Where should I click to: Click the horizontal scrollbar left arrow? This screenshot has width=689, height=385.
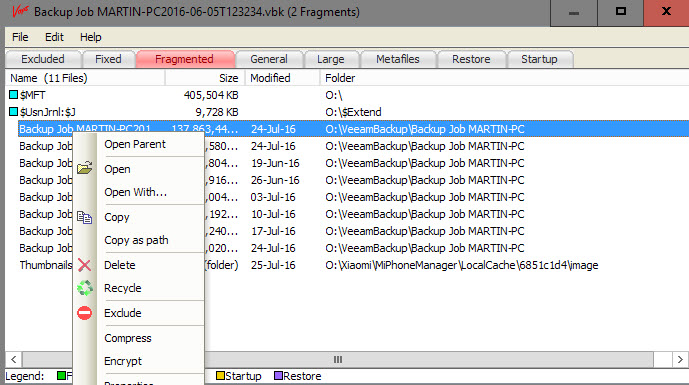[x=14, y=360]
